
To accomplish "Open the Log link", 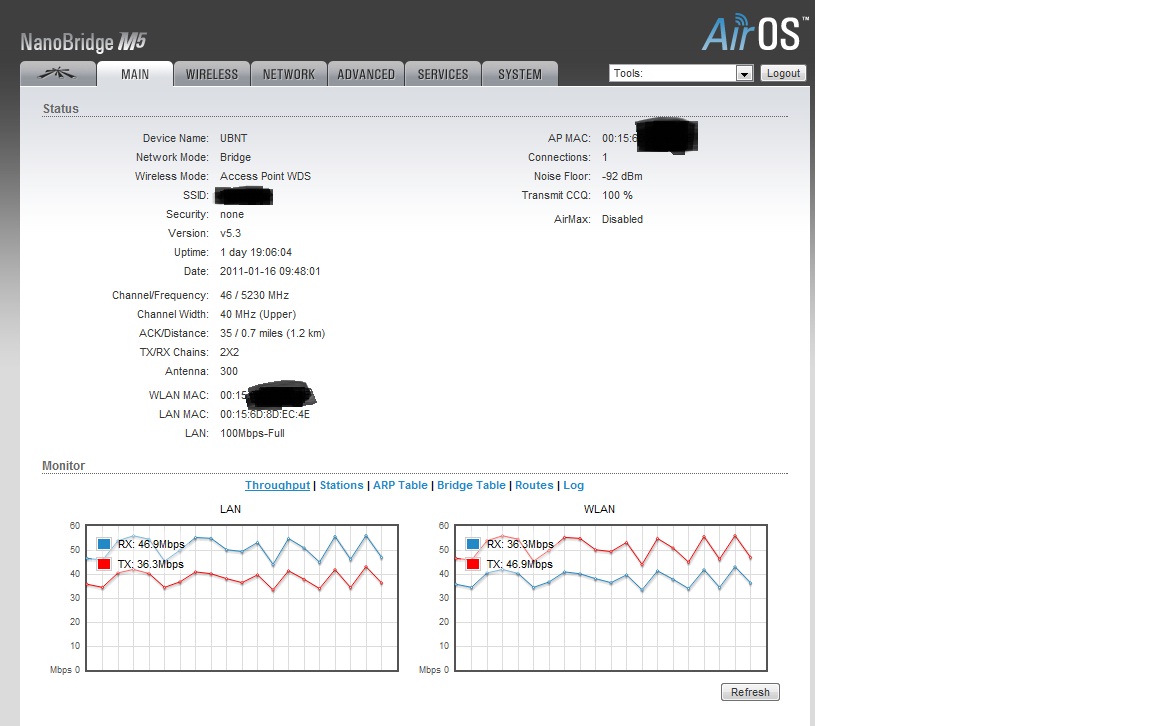I will pyautogui.click(x=574, y=485).
